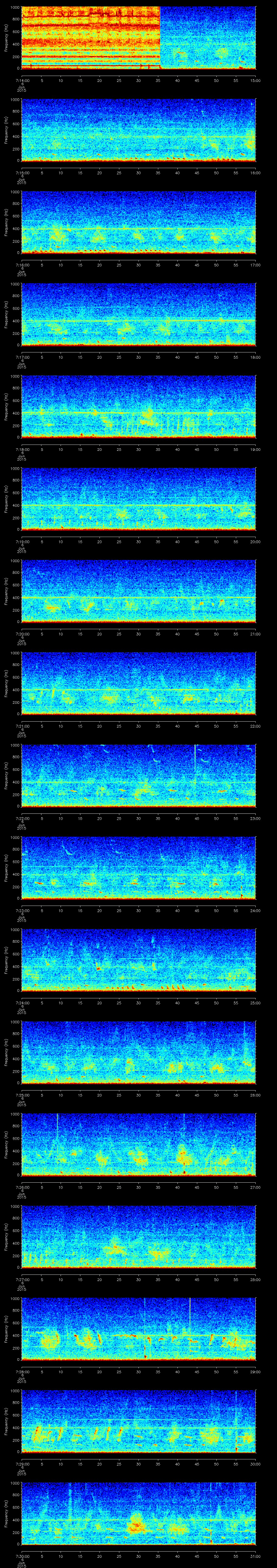Click the 45-second tick label under 7:22:00 spectrogram
Image resolution: width=277 pixels, height=1568 pixels.
pos(197,818)
